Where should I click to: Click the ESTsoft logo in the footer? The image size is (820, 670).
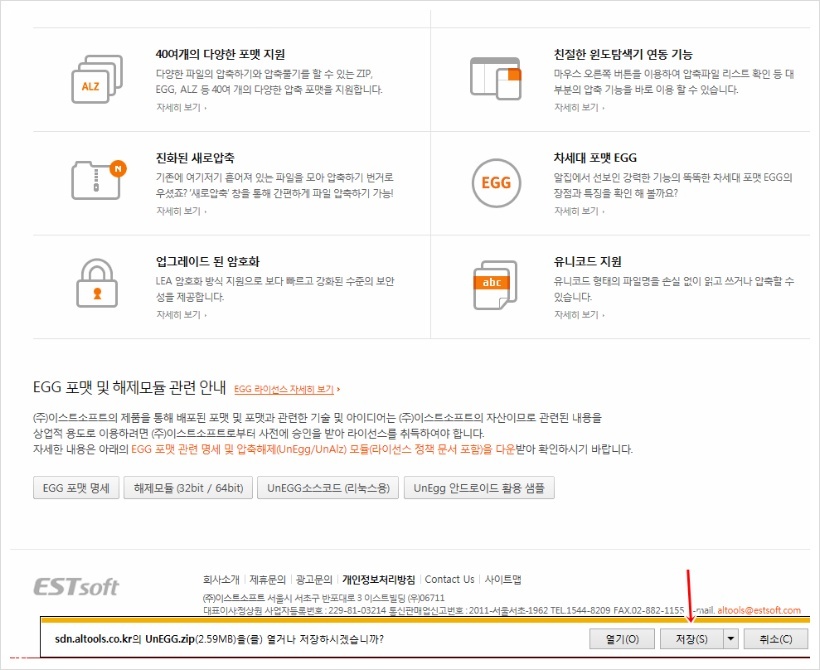(x=76, y=587)
